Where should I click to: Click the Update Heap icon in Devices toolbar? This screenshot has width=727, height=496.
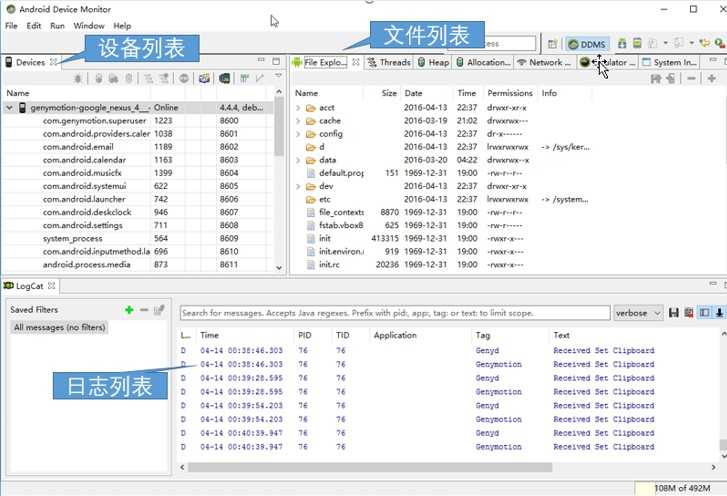tap(98, 78)
